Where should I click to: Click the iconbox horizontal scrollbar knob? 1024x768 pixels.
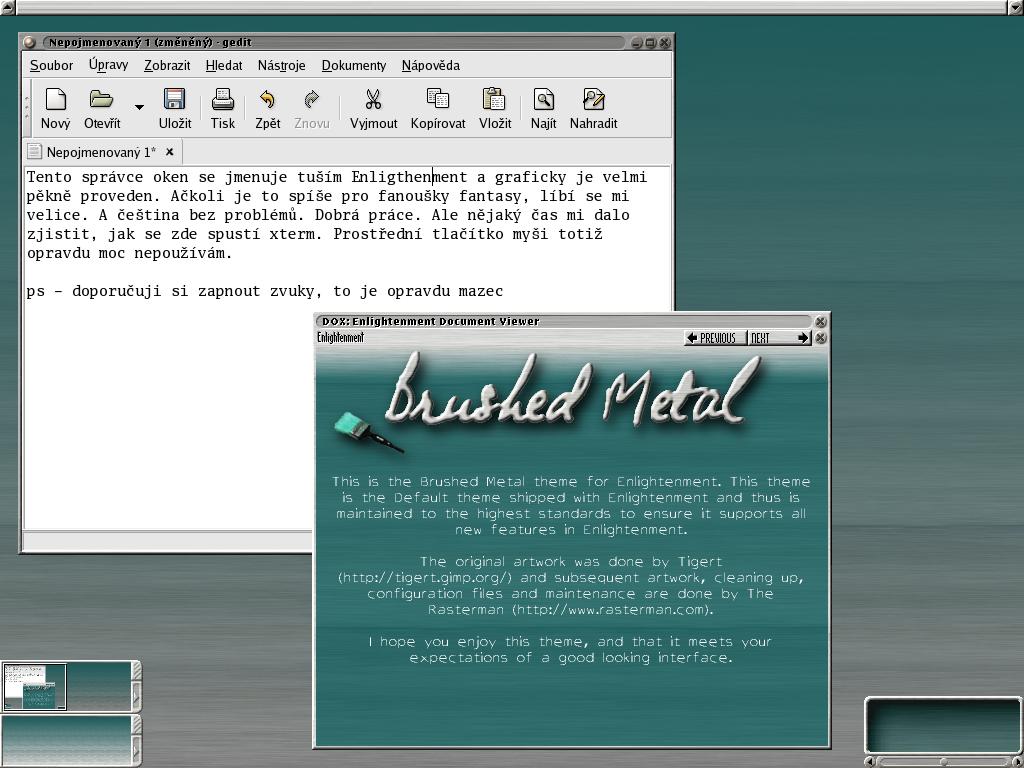coord(944,761)
